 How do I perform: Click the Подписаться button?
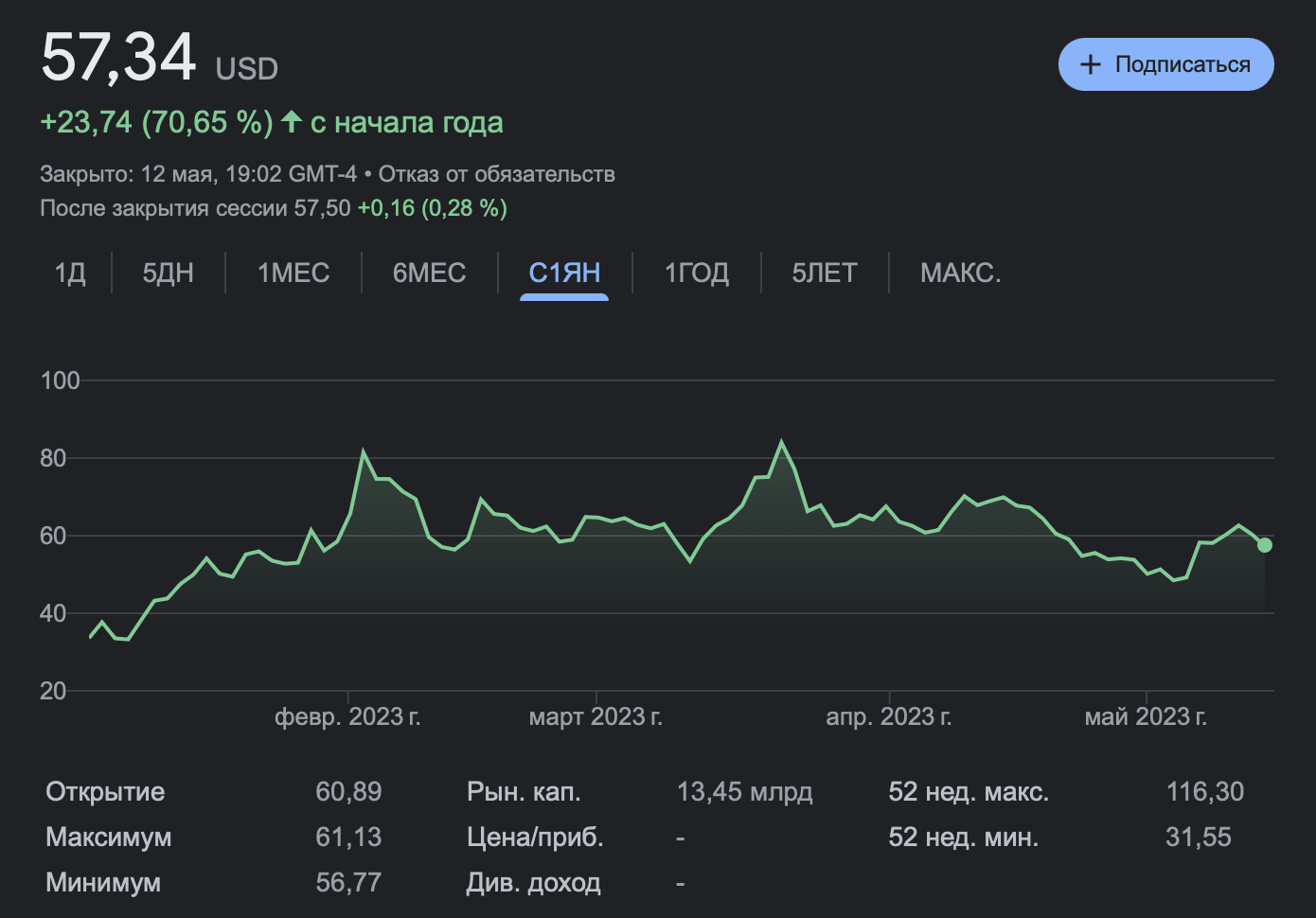click(x=1165, y=64)
